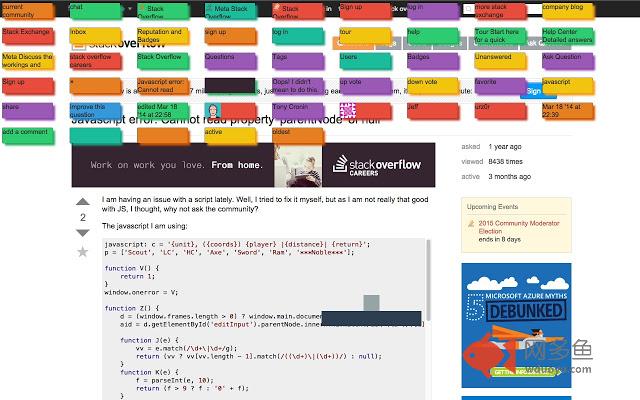This screenshot has height=400, width=640.
Task: Click the red 'Stack Exchange' tile
Action: click(28, 36)
